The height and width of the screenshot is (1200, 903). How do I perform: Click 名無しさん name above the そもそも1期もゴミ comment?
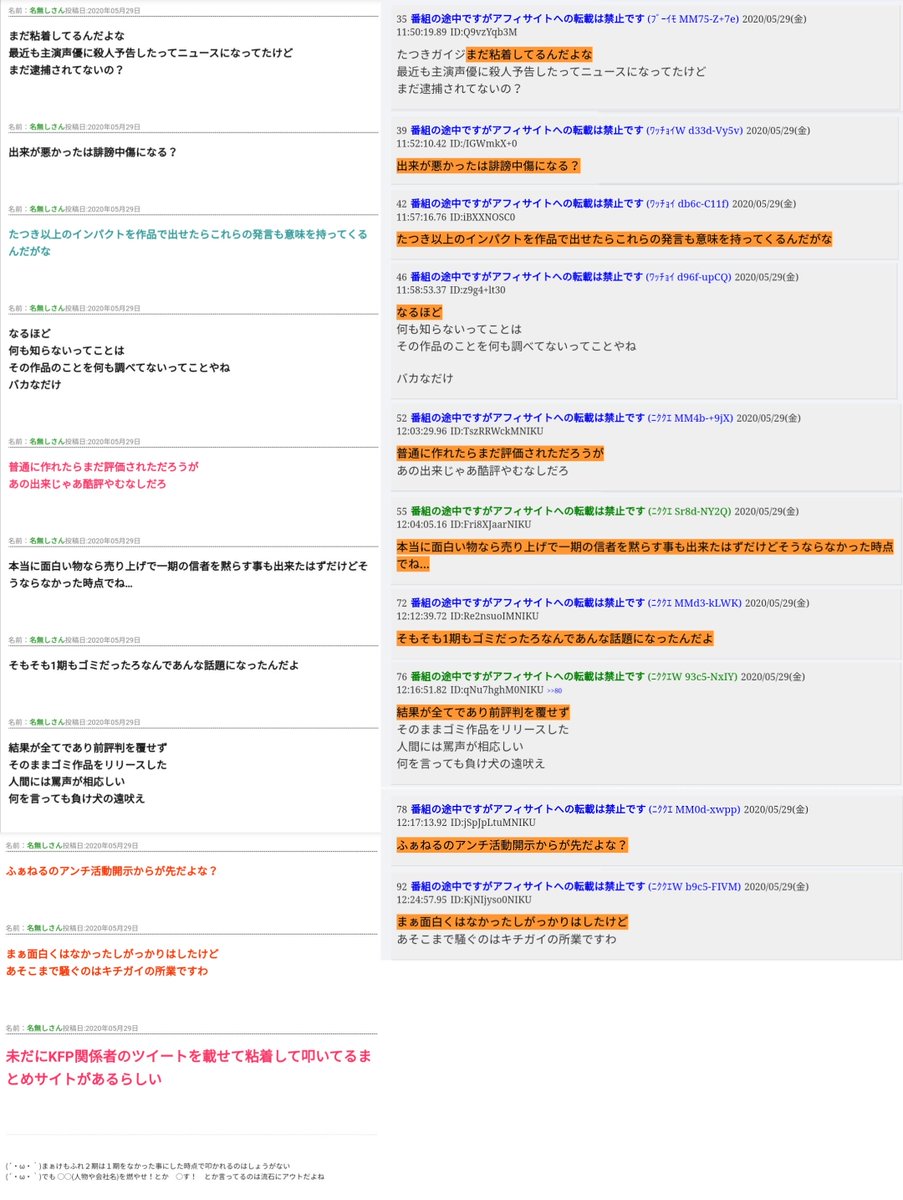click(47, 640)
